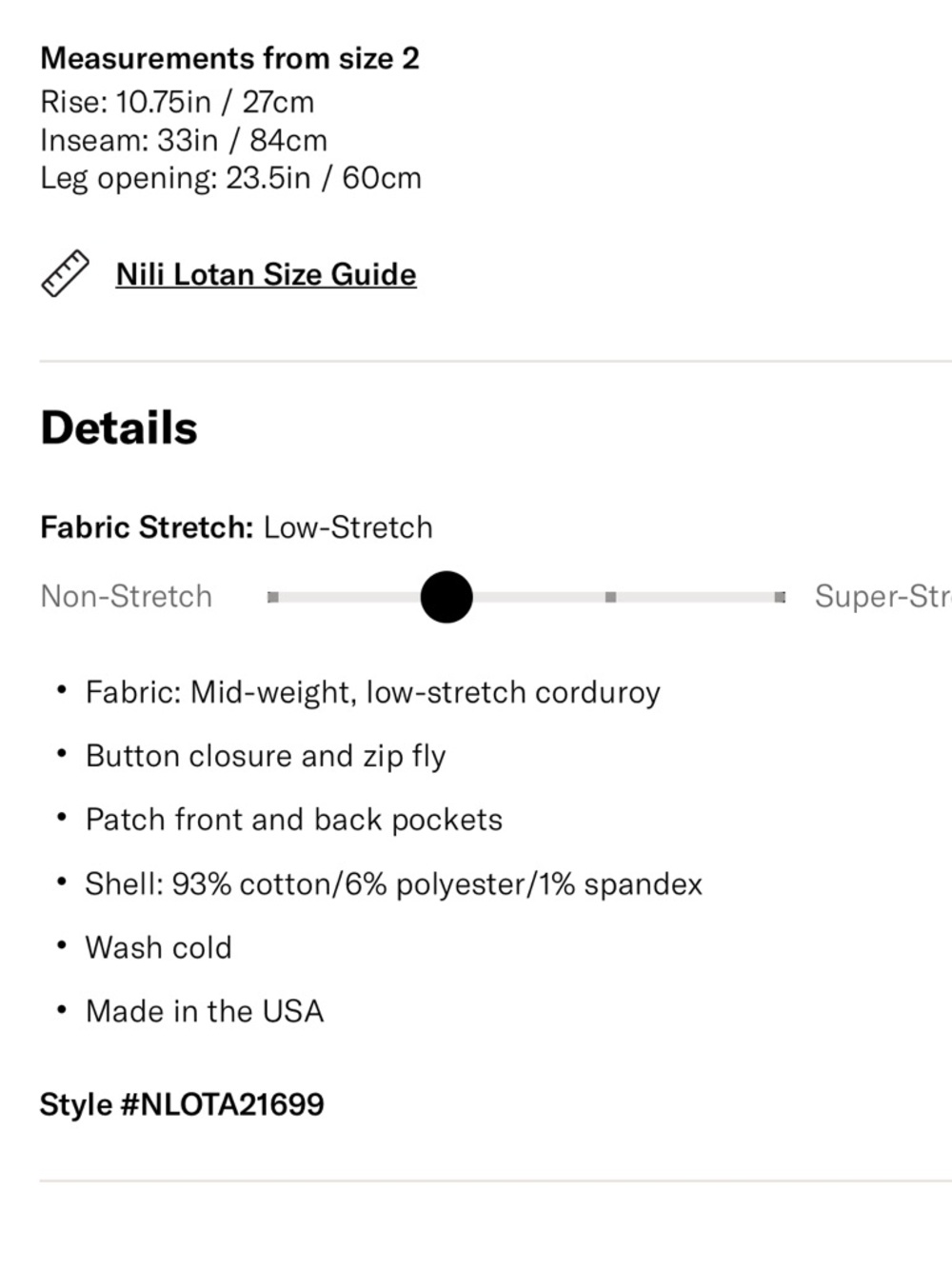952x1269 pixels.
Task: Click the black fabric stretch slider knob
Action: coord(446,597)
